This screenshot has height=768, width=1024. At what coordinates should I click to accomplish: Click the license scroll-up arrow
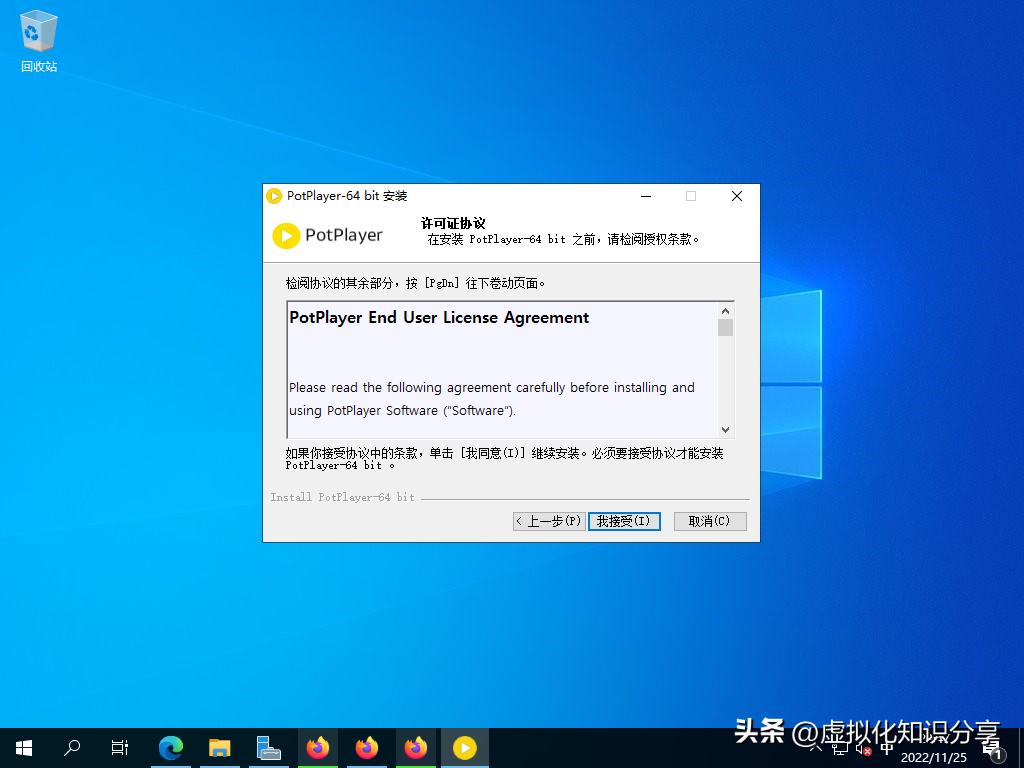coord(727,310)
